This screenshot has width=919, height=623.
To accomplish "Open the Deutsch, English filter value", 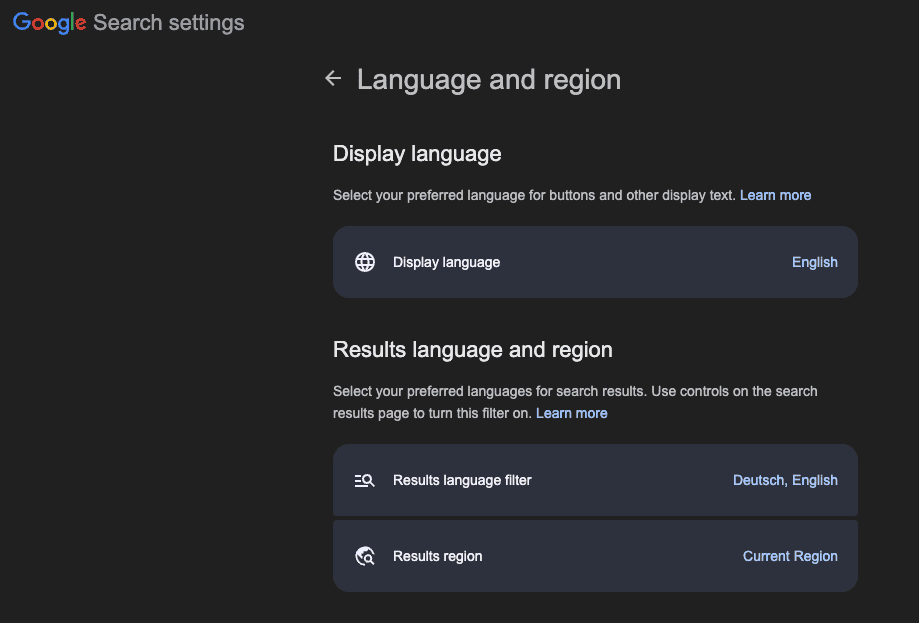I will pos(785,480).
